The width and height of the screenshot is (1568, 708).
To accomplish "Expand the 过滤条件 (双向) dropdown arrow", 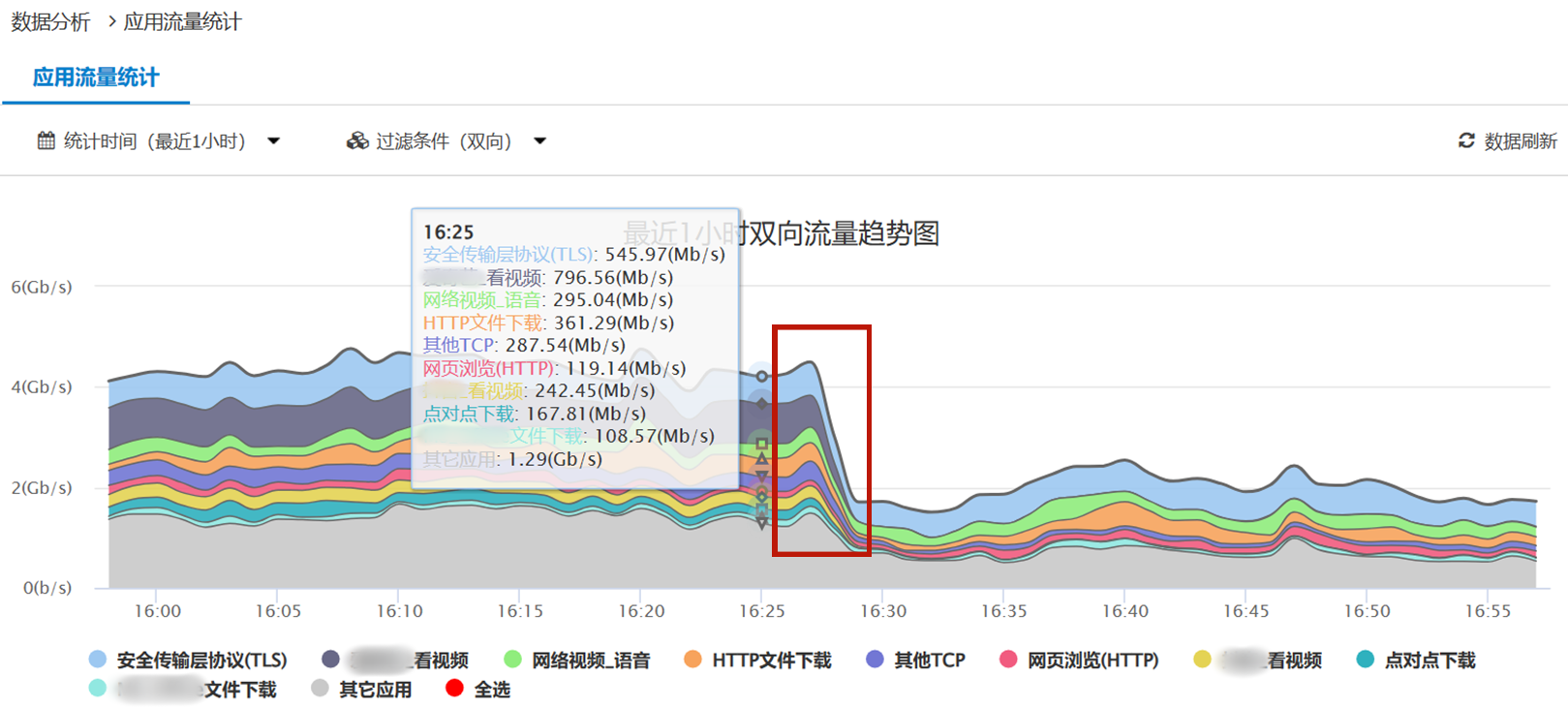I will coord(540,141).
